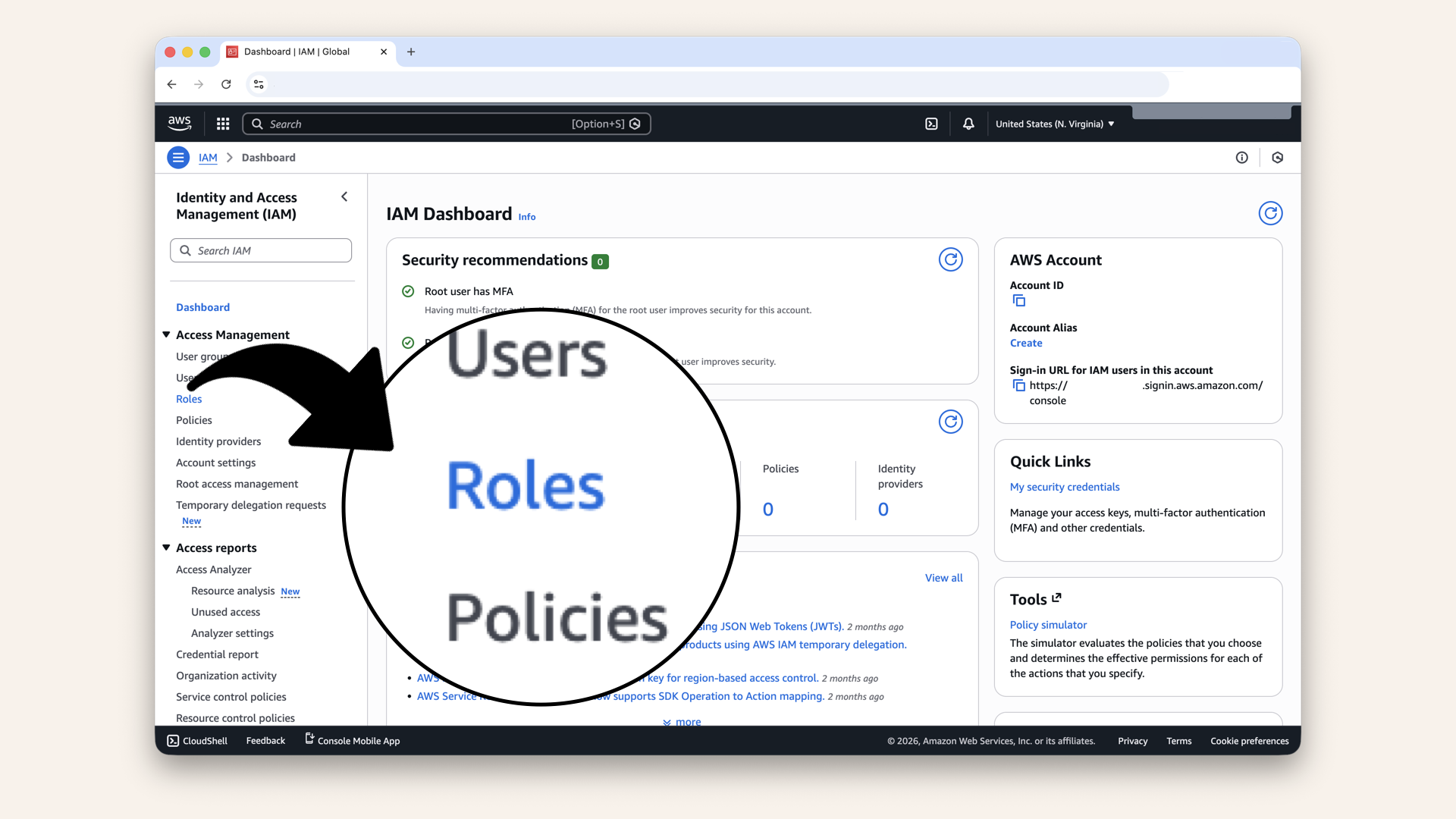Open the Info panel icon near top right
The height and width of the screenshot is (819, 1456).
(1242, 157)
